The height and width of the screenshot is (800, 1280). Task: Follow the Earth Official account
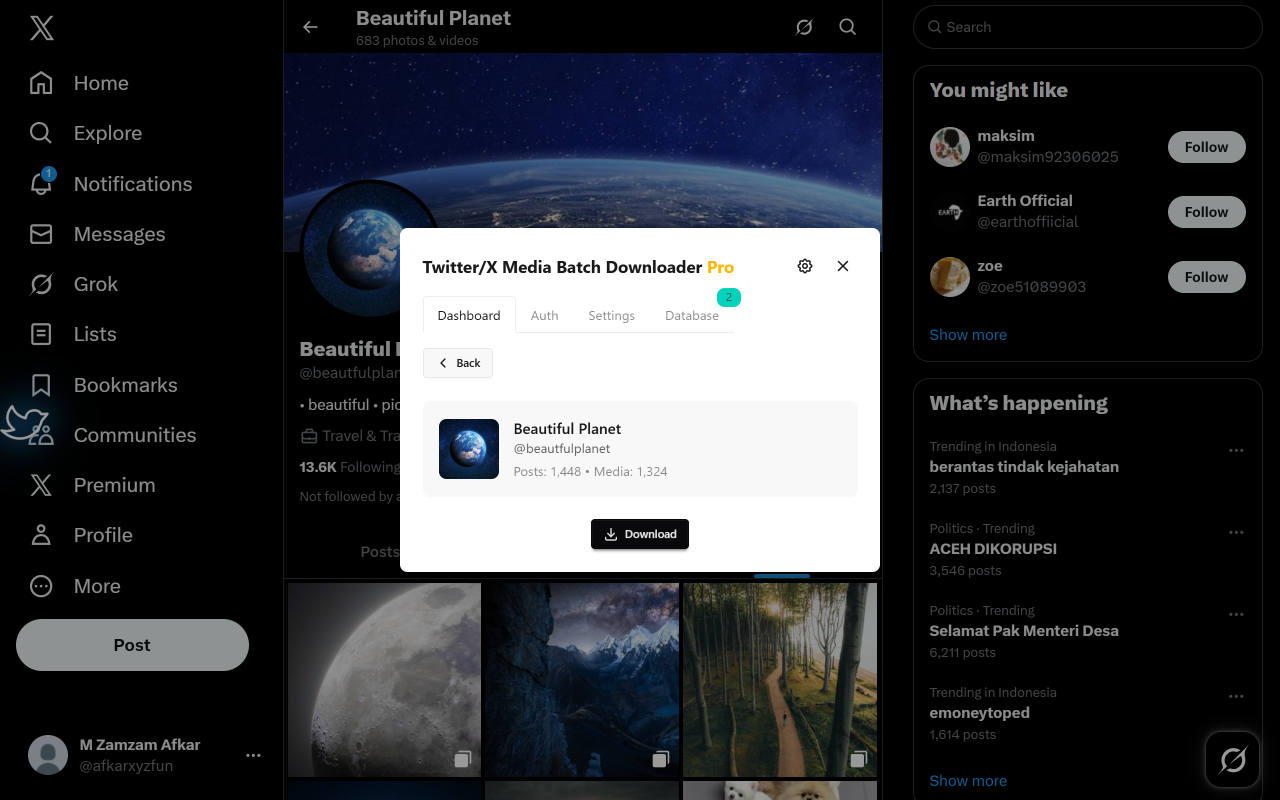pyautogui.click(x=1206, y=212)
